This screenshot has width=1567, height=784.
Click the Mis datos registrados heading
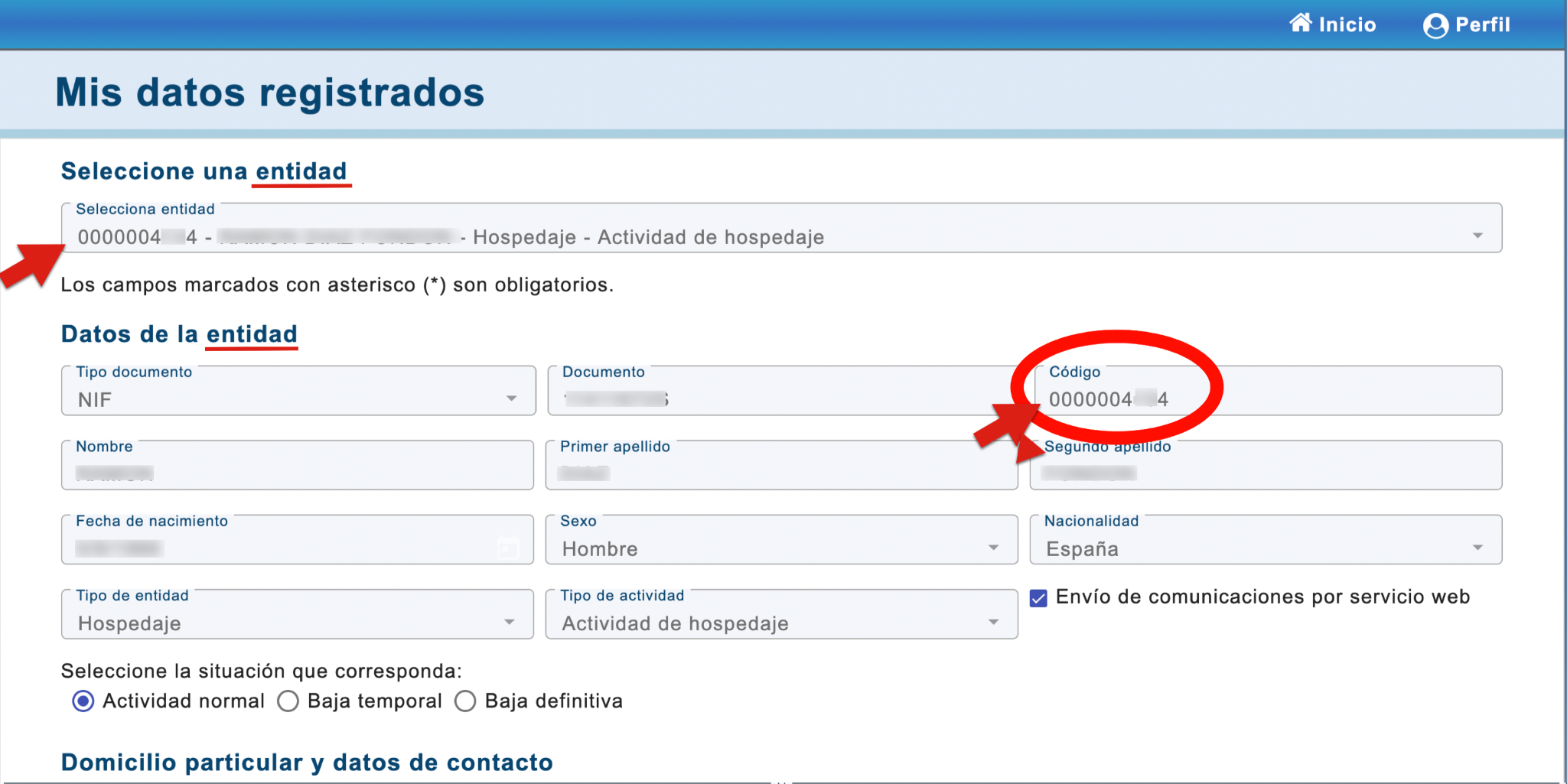click(x=270, y=93)
